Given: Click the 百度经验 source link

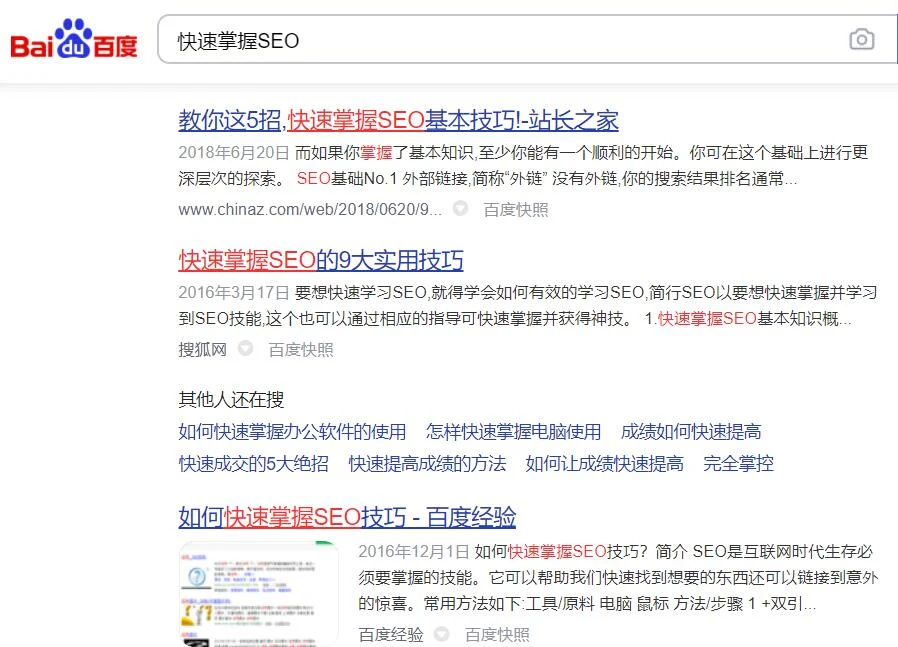Looking at the screenshot, I should point(391,634).
